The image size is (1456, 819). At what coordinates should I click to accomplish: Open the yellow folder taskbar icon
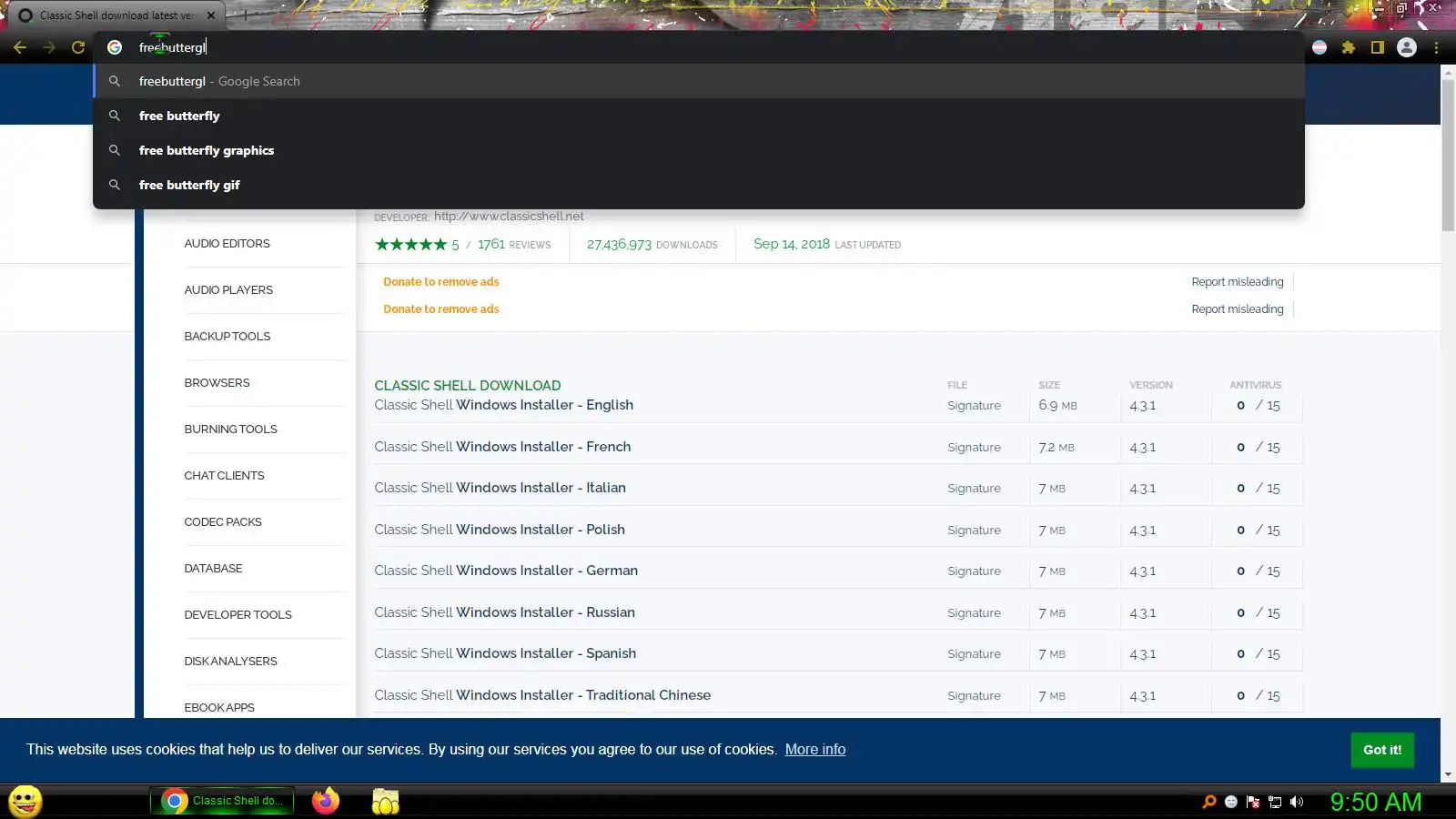coord(386,801)
